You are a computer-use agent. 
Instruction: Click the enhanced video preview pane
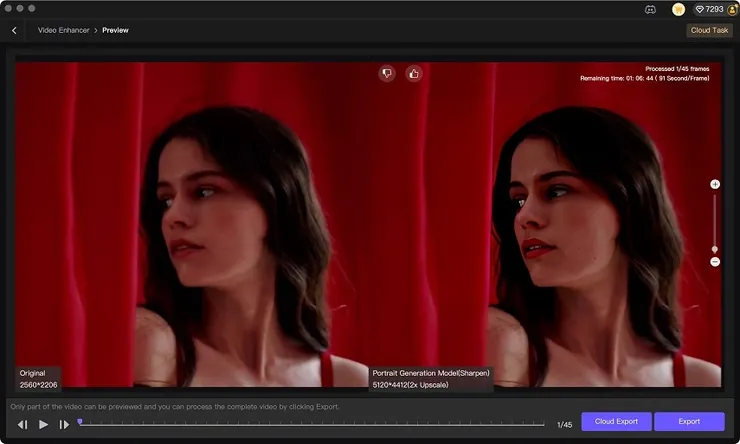(x=545, y=225)
